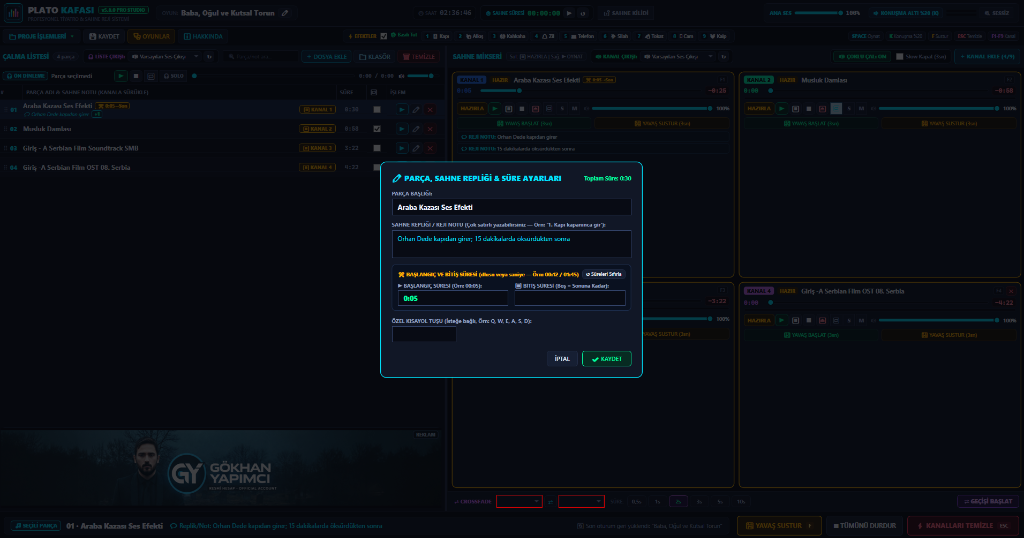Open second crossfade channel dropdown
Image resolution: width=1024 pixels, height=538 pixels.
pos(581,501)
